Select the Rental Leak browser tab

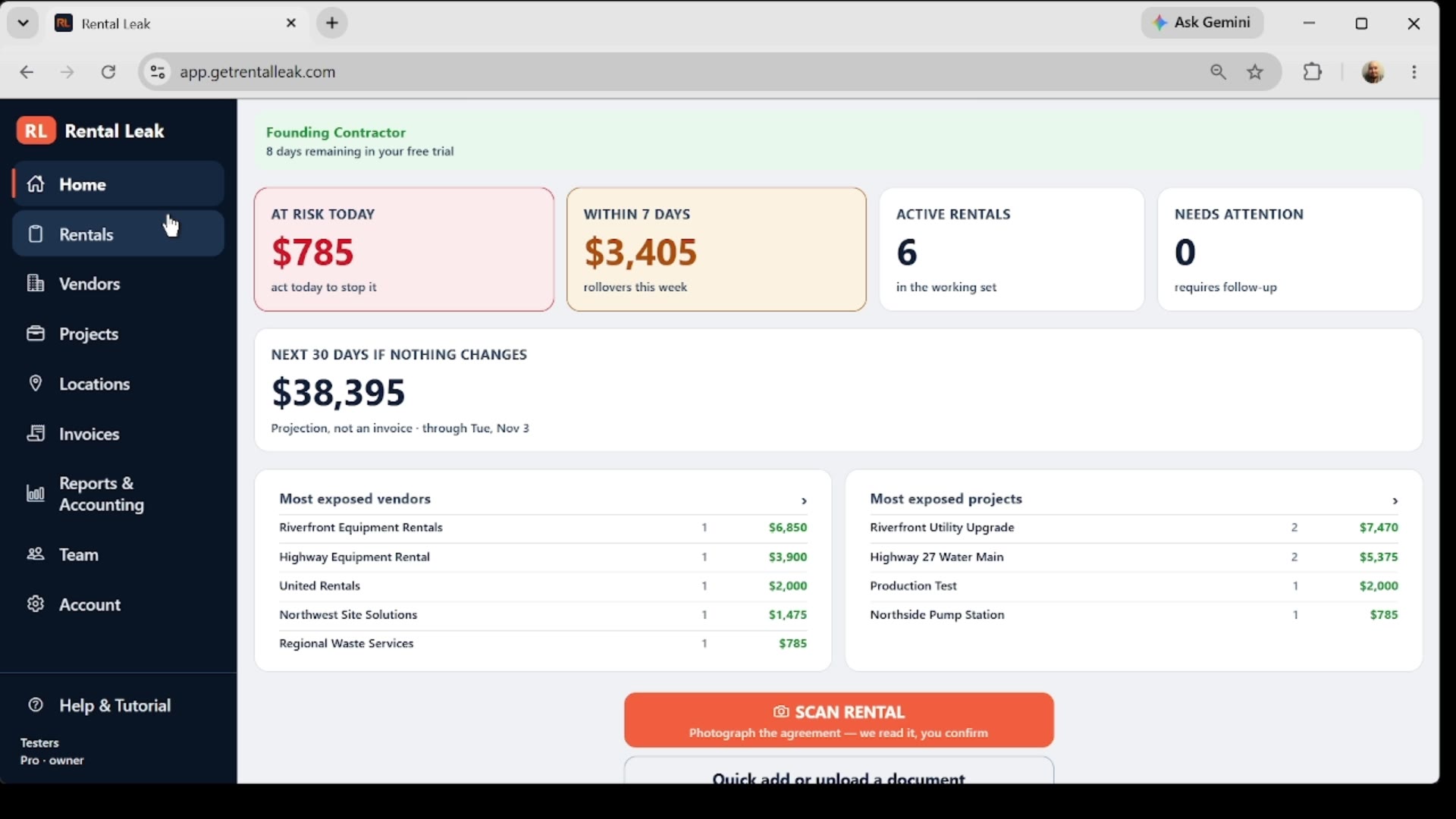176,24
